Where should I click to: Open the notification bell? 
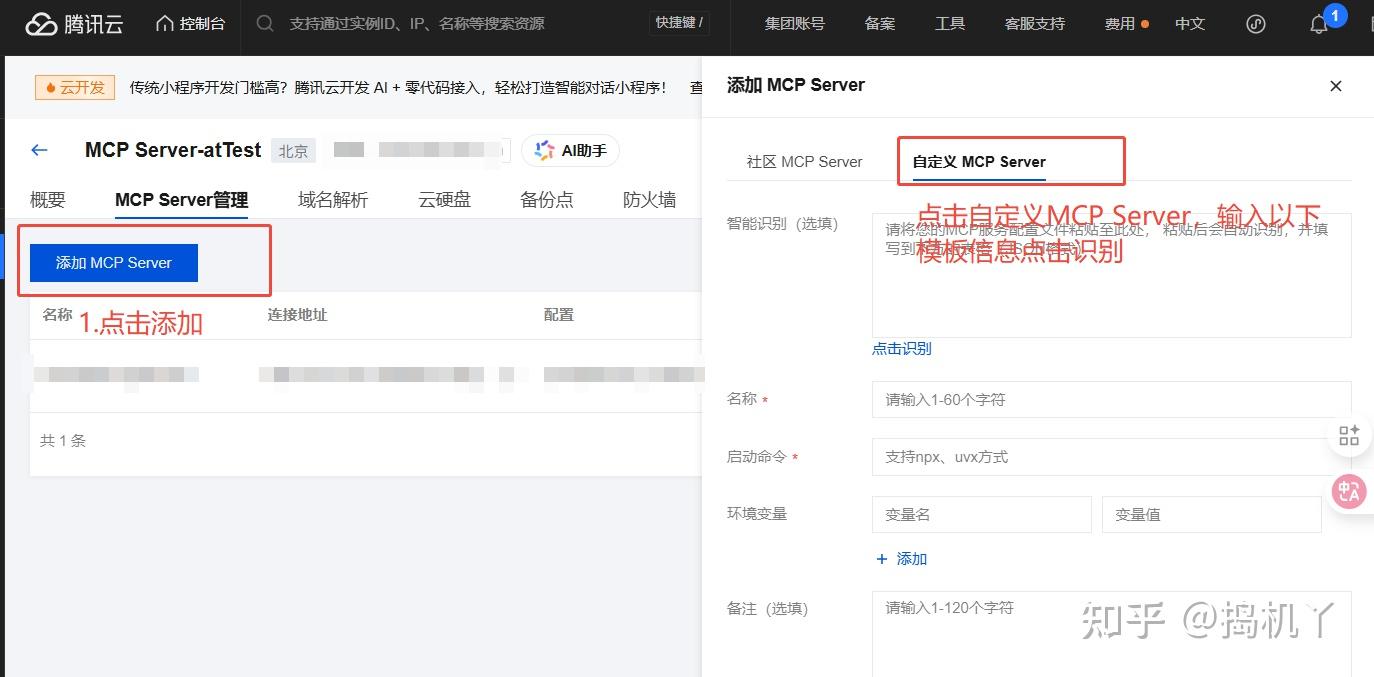(x=1319, y=25)
